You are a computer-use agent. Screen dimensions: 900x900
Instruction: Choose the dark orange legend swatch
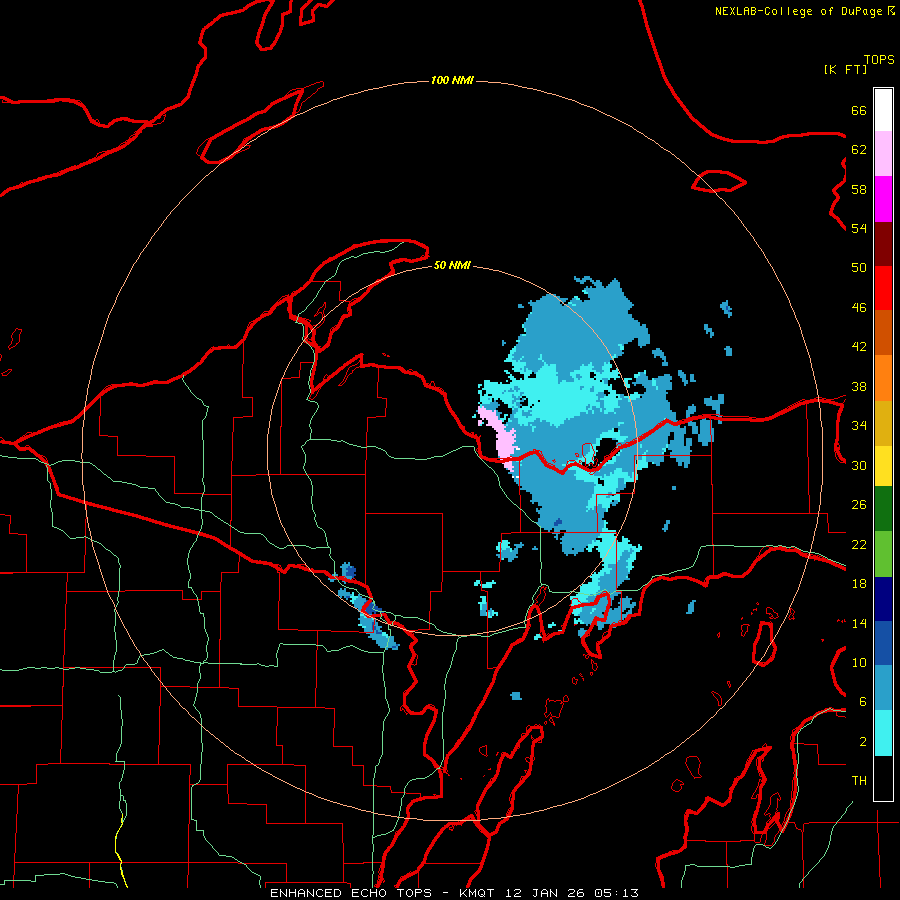(x=883, y=332)
